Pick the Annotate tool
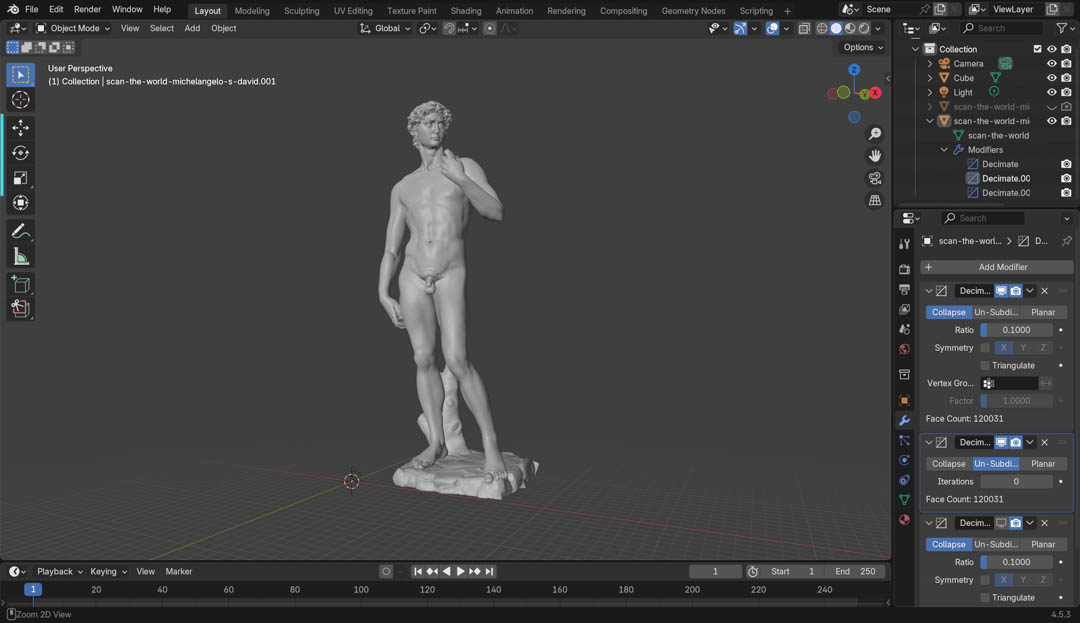 (x=20, y=231)
